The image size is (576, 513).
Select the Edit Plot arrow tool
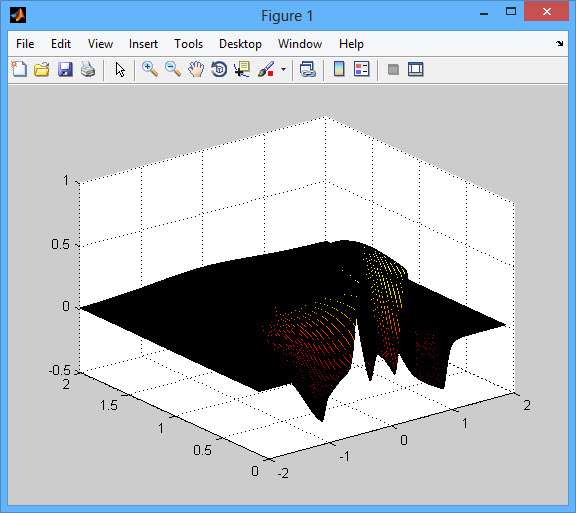(x=120, y=69)
